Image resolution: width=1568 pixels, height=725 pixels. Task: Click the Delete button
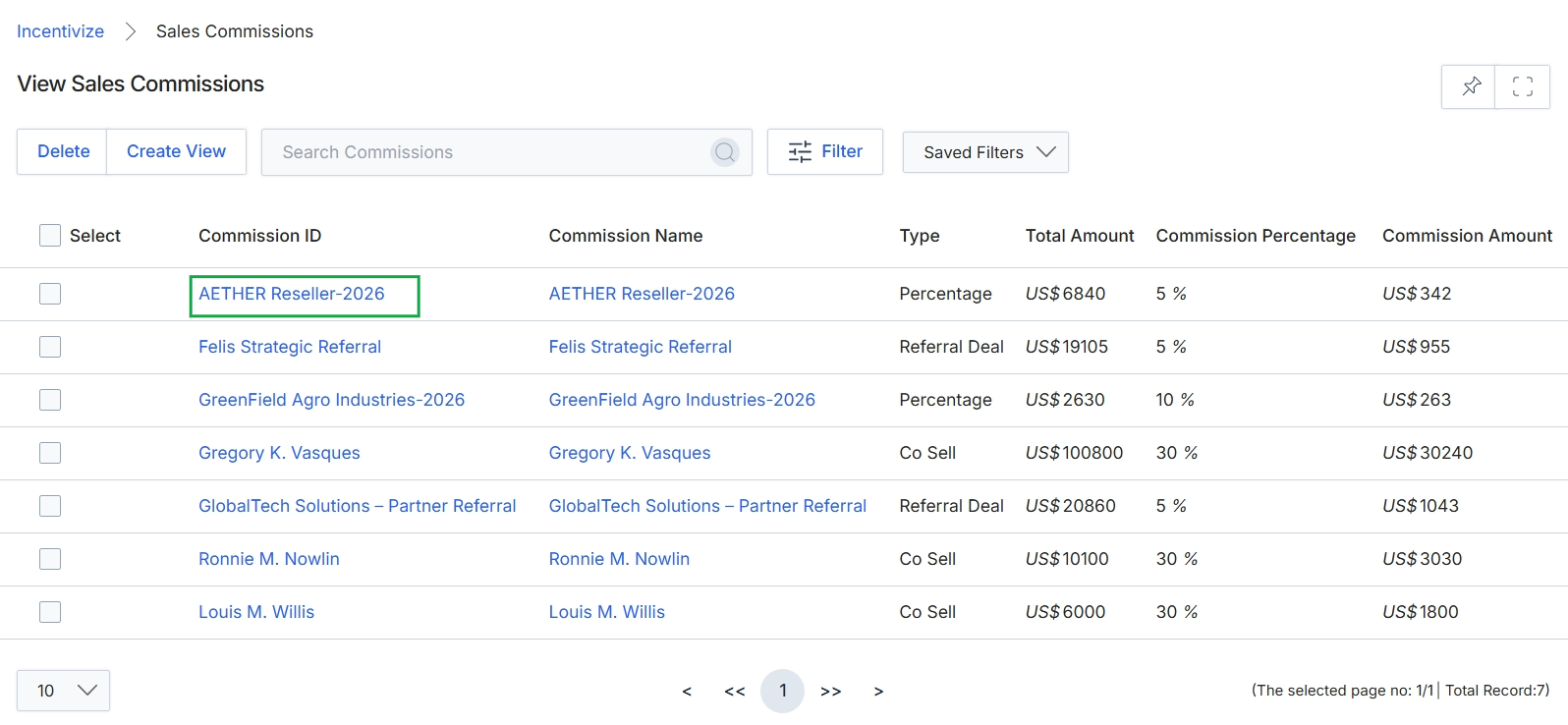63,151
